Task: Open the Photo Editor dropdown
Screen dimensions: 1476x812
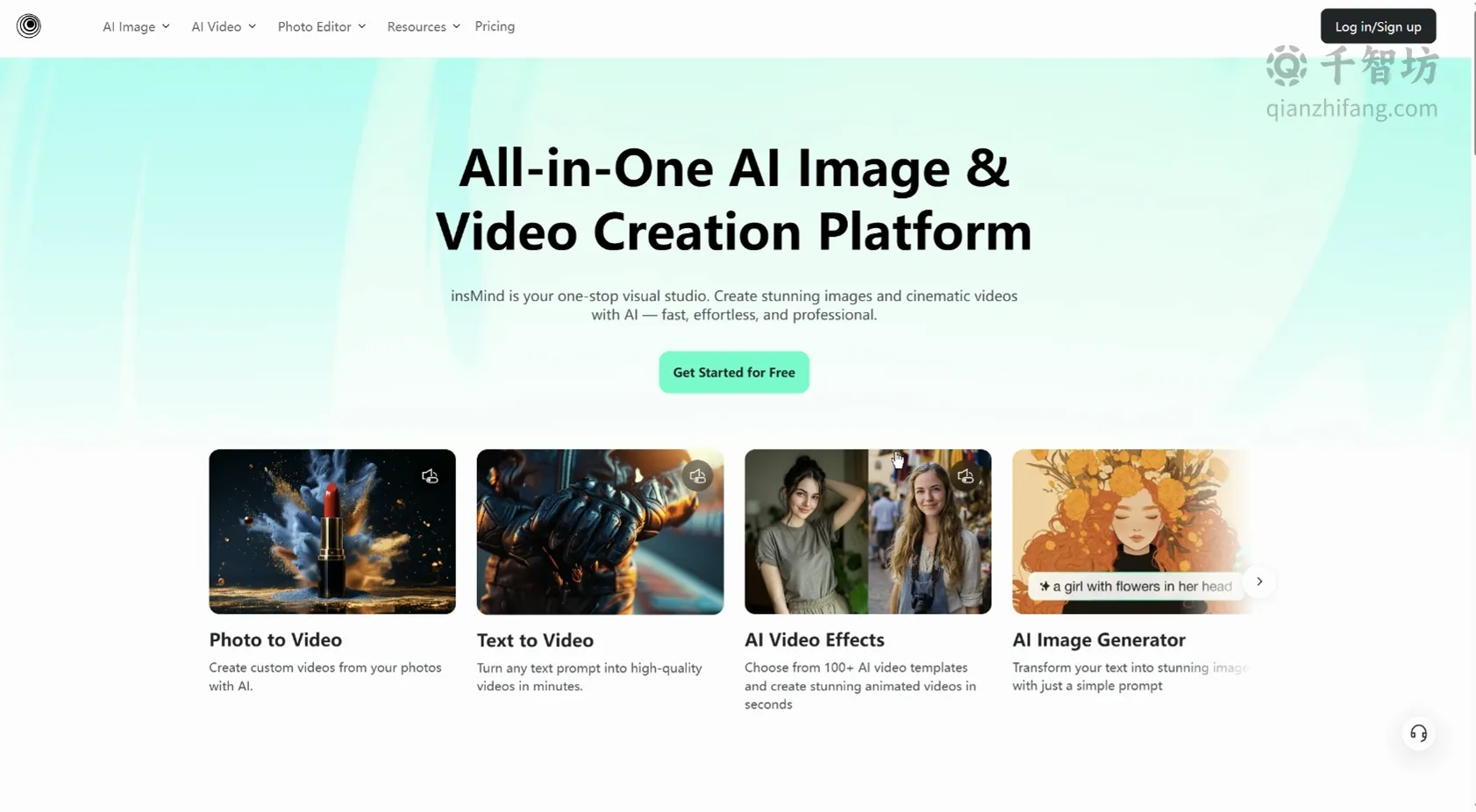Action: [x=322, y=26]
